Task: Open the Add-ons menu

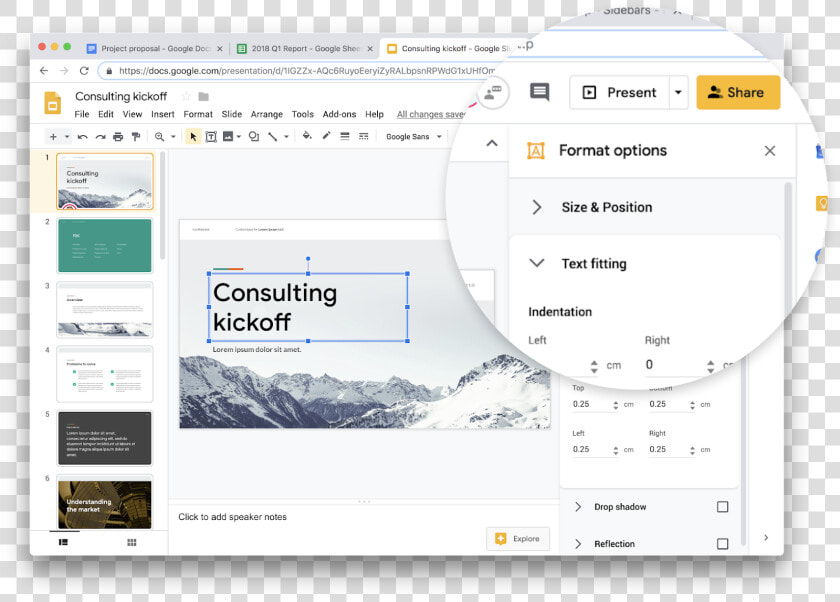Action: (x=339, y=114)
